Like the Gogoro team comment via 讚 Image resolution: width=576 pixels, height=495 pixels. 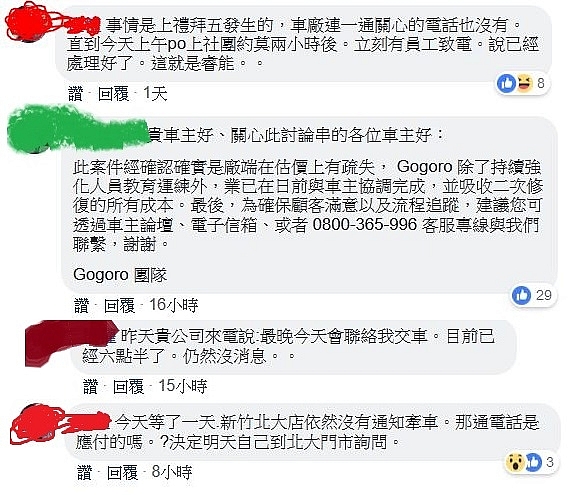click(81, 305)
